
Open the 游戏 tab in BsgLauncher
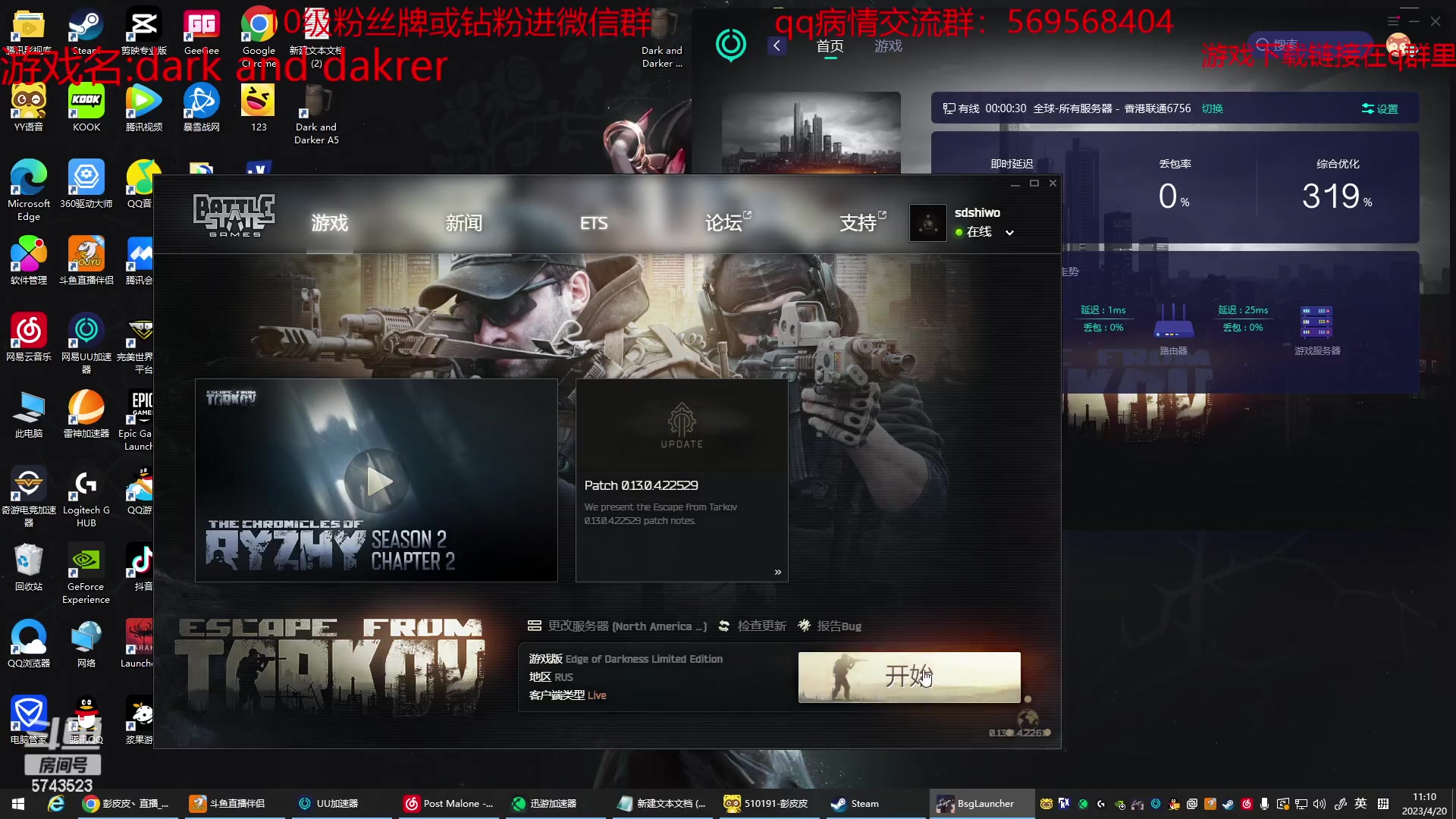click(329, 223)
